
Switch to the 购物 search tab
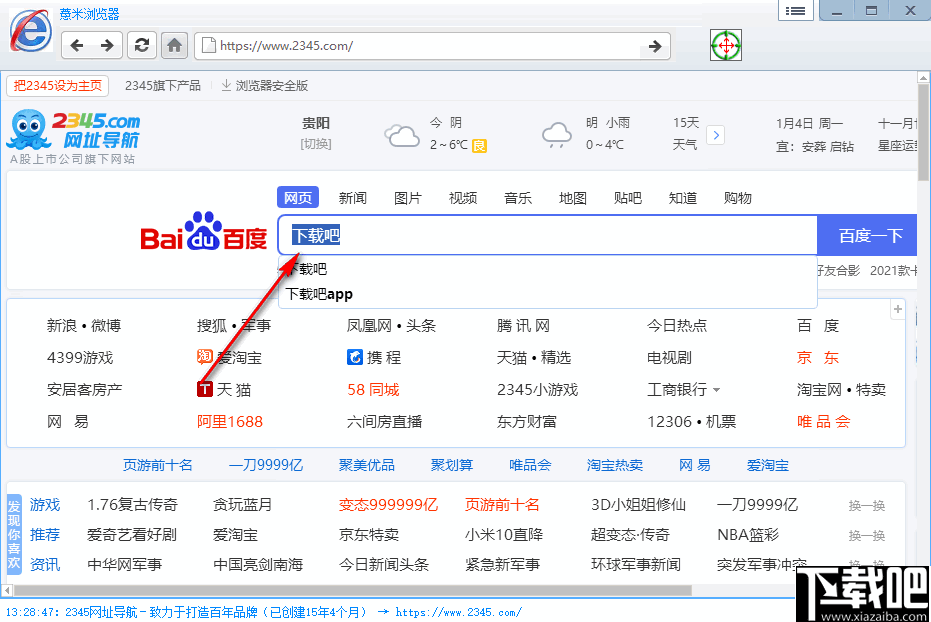[738, 198]
